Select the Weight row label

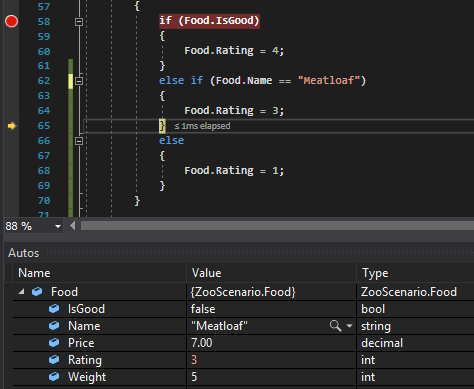(87, 377)
